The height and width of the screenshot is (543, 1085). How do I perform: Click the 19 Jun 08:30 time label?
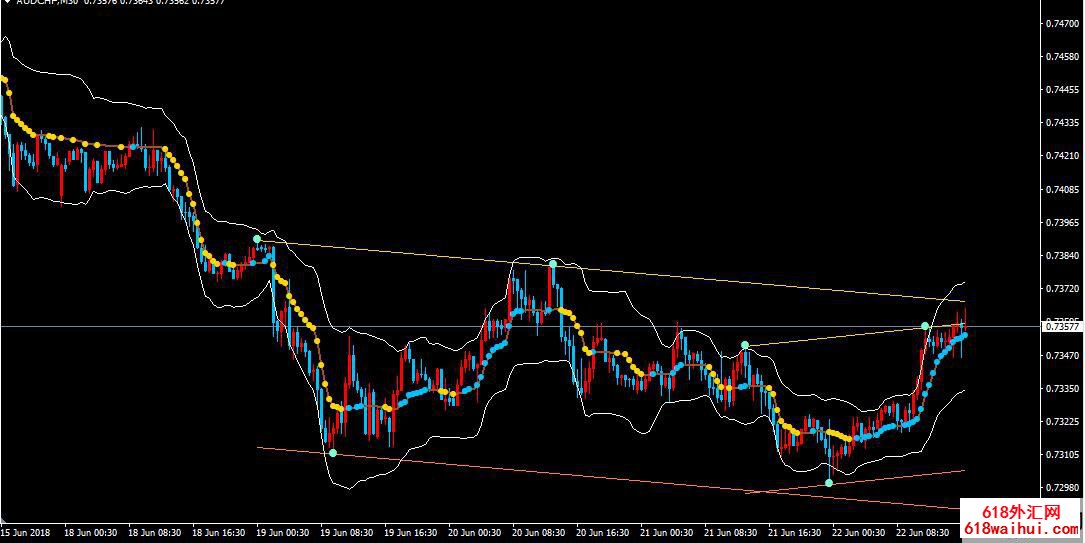[347, 533]
